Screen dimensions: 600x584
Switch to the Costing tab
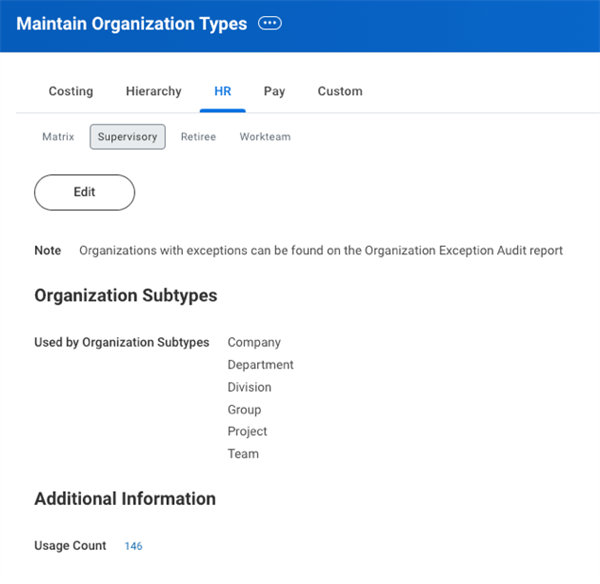click(x=71, y=91)
